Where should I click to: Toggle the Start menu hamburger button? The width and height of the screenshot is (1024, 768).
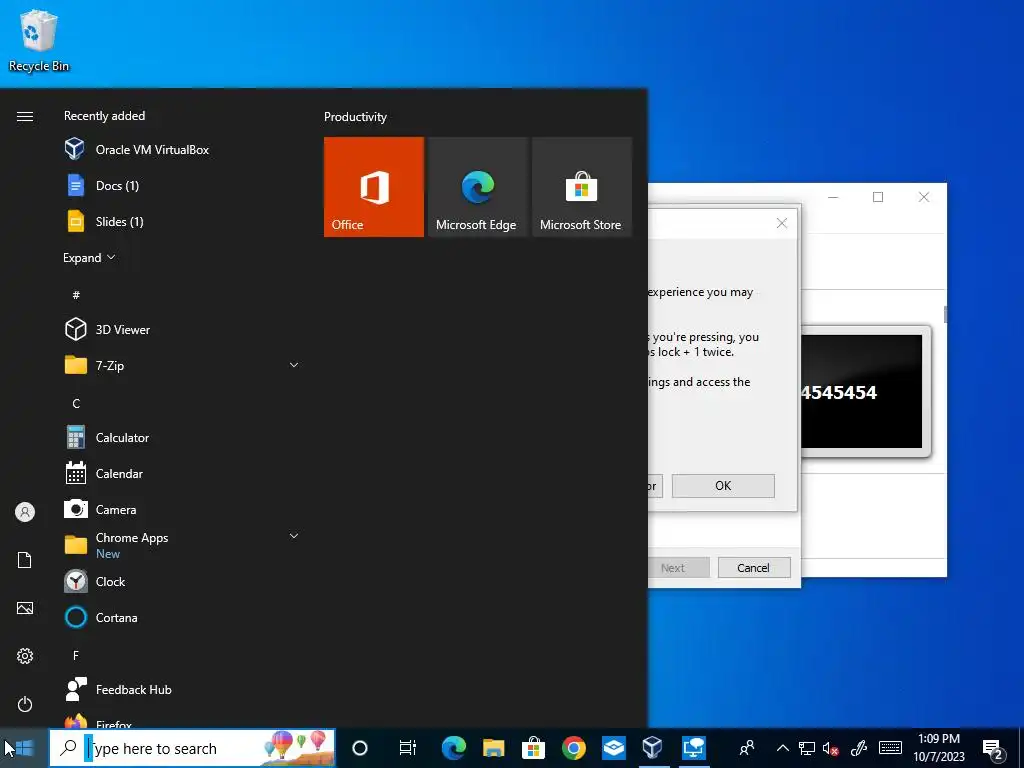pyautogui.click(x=25, y=116)
